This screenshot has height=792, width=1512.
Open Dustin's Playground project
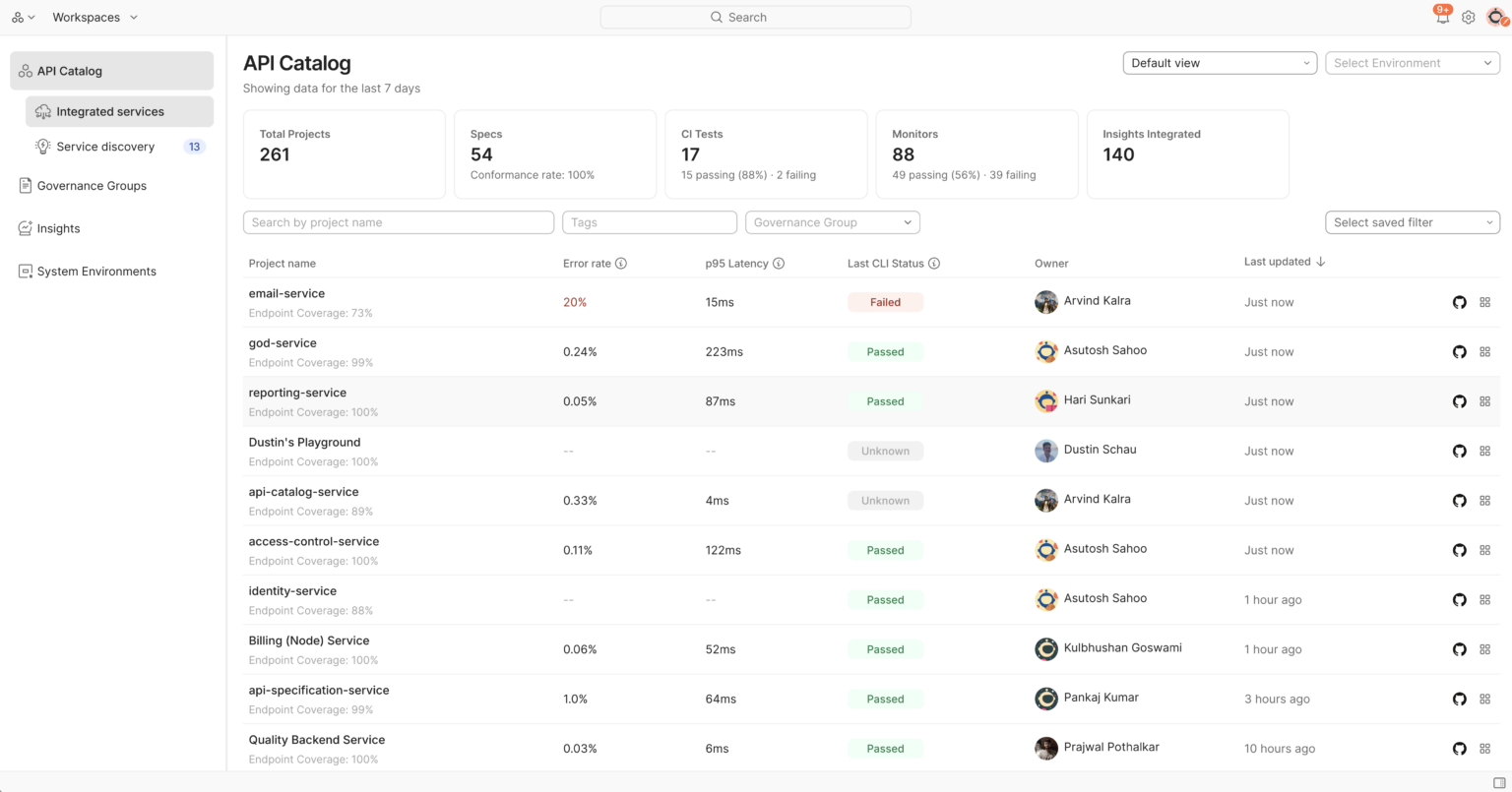click(x=304, y=442)
